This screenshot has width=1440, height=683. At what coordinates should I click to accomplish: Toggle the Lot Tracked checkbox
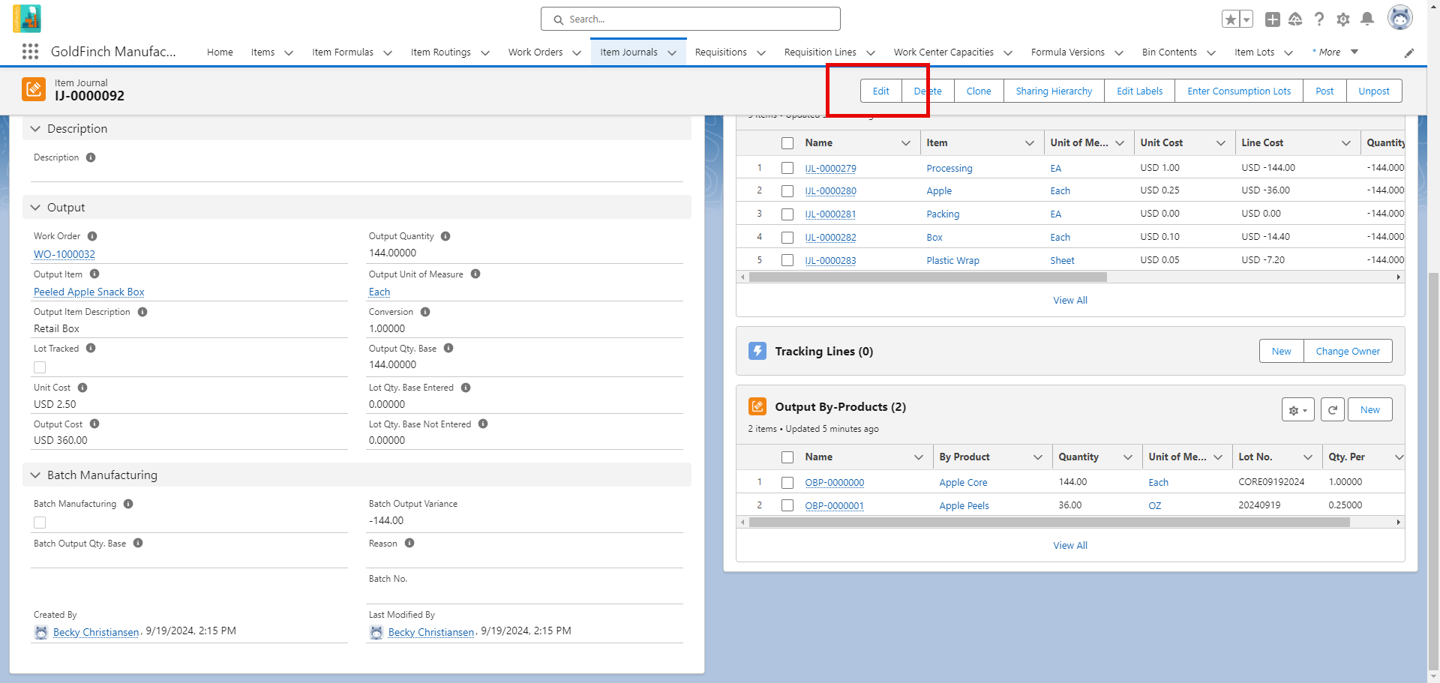coord(40,367)
